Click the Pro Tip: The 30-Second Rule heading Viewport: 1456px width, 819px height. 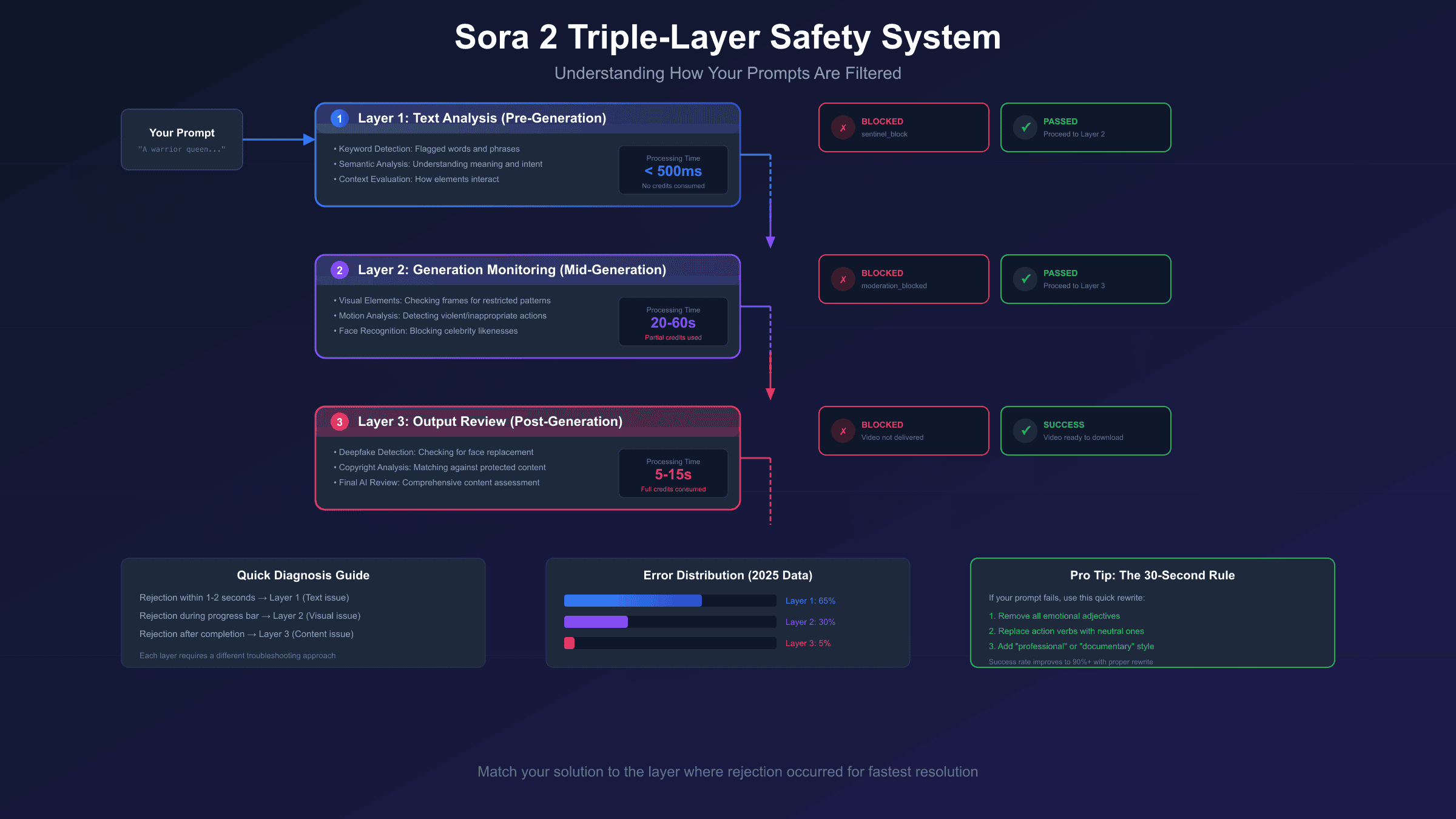tap(1152, 575)
